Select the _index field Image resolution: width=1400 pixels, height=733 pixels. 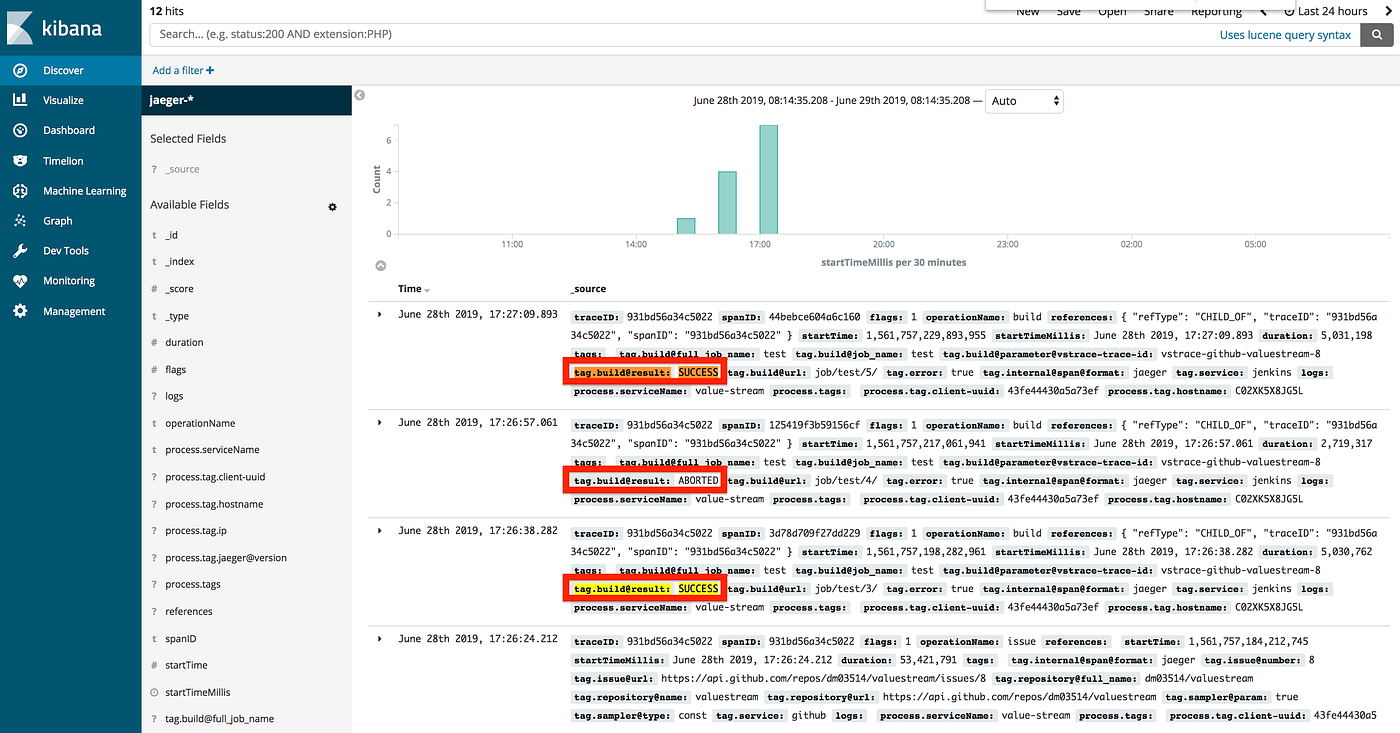point(179,262)
